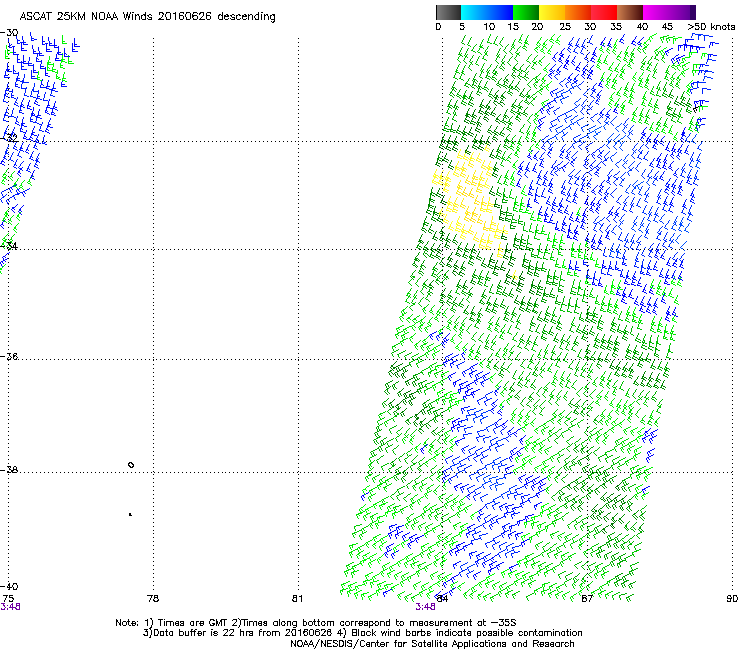Click the '0' label under the color bar
Screen dimensions: 740x650
coord(438,27)
